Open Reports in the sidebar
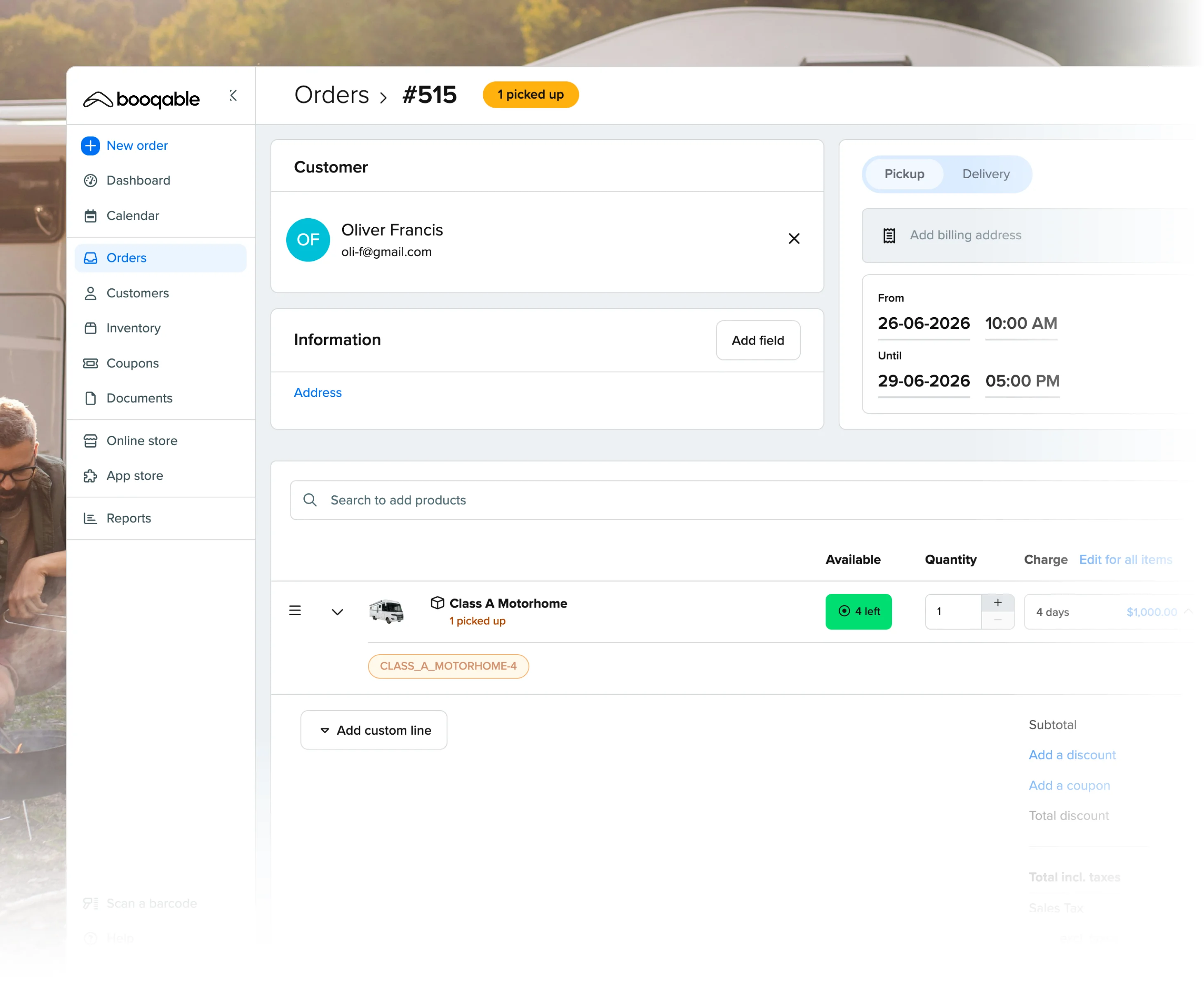 (128, 519)
